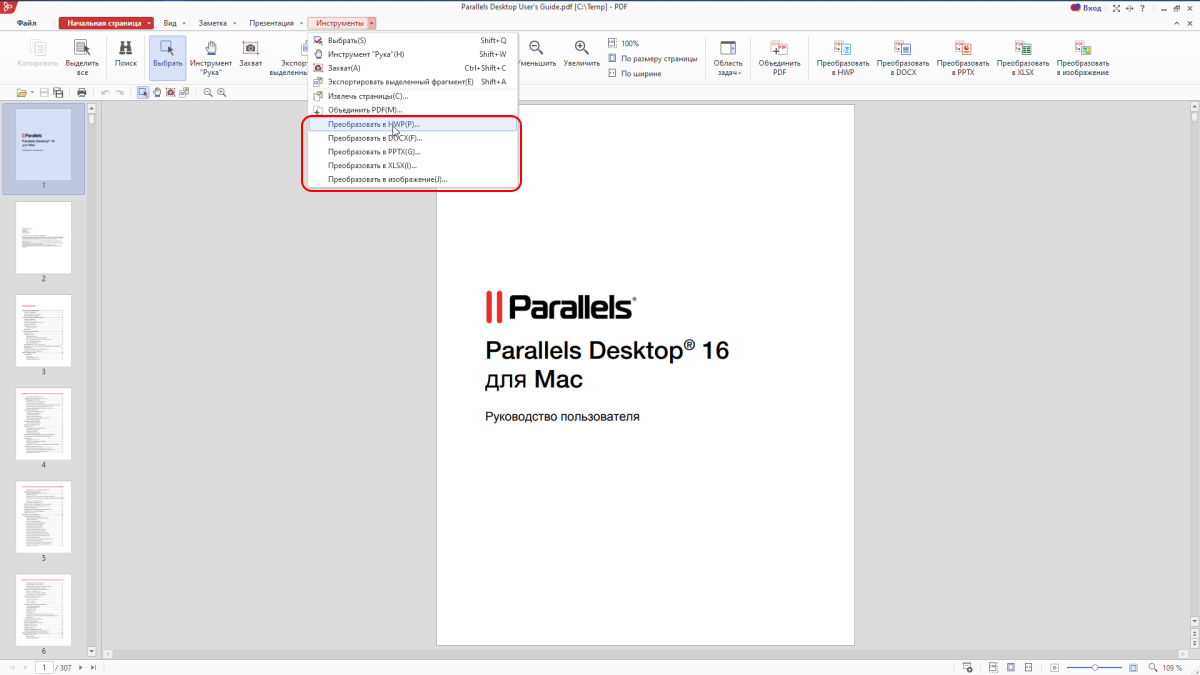
Task: Select Извлечь страницы(C)... menu entry
Action: coord(412,96)
